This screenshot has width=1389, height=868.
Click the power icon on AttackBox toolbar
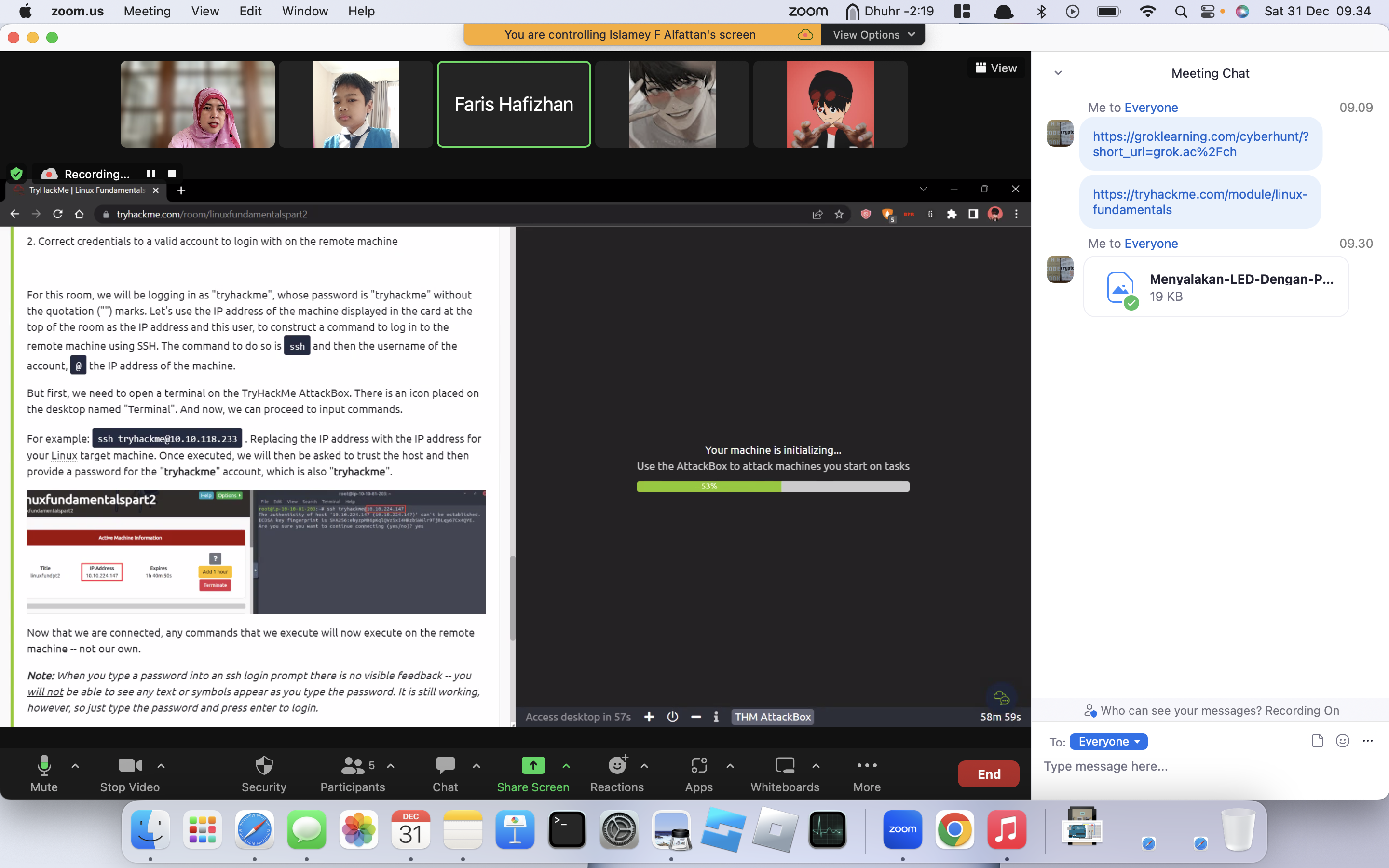[672, 716]
